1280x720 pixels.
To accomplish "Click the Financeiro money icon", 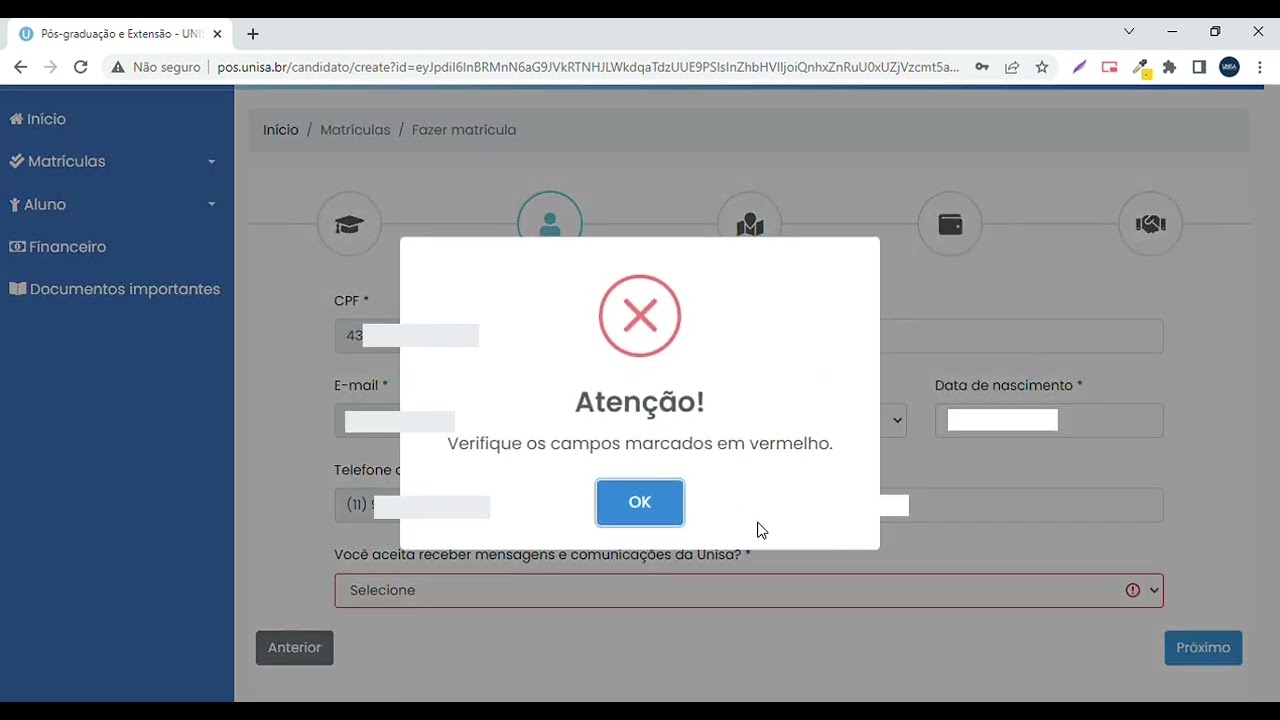I will [17, 247].
